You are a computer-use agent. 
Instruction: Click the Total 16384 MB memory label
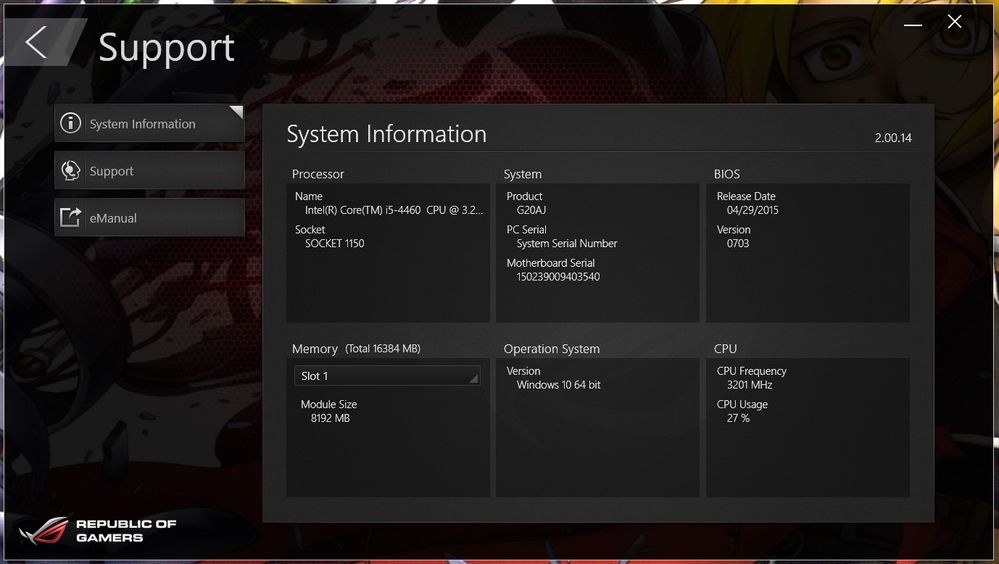point(383,349)
